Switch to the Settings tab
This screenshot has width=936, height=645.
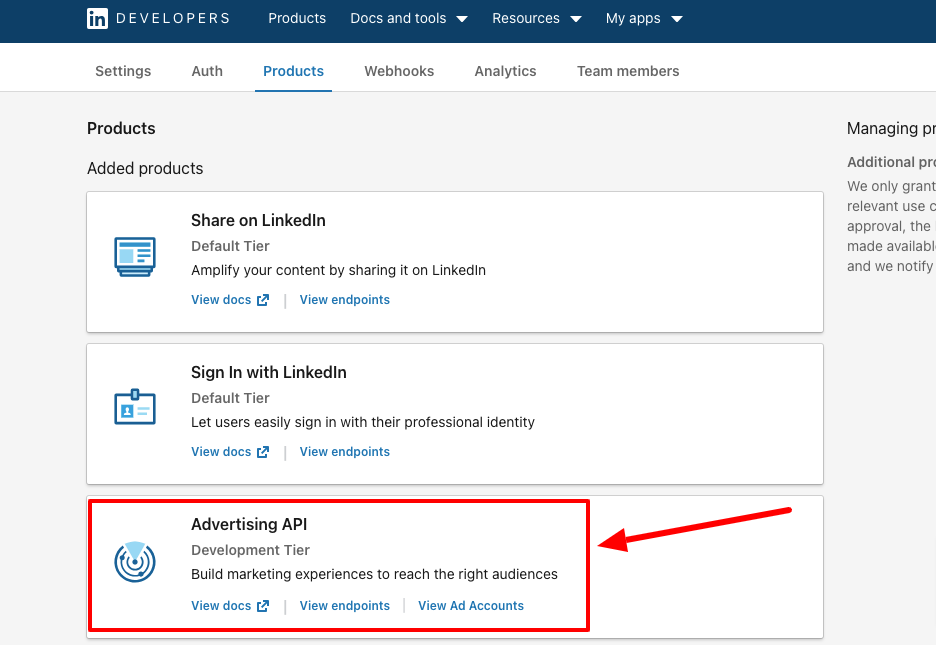point(123,71)
